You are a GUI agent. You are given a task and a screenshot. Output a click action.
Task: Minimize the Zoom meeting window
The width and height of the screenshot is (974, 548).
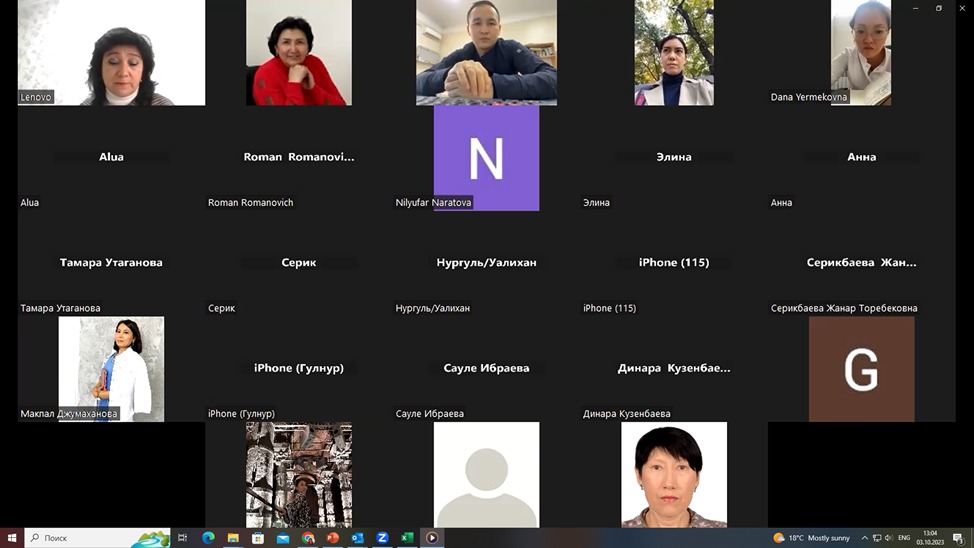click(x=916, y=8)
